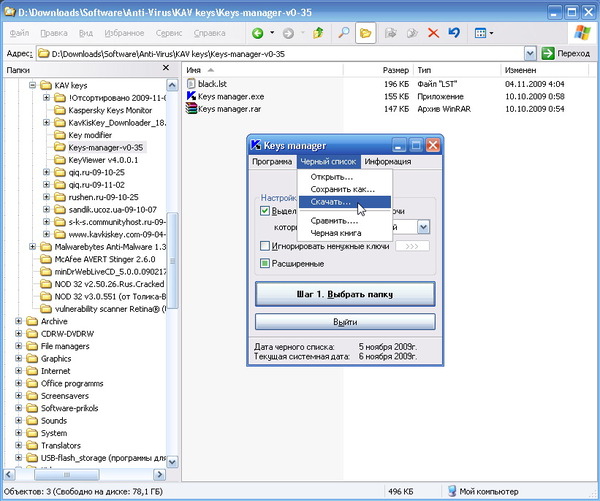
Task: Expand the Malwarebytes Anti-Malware folder node
Action: 33,246
